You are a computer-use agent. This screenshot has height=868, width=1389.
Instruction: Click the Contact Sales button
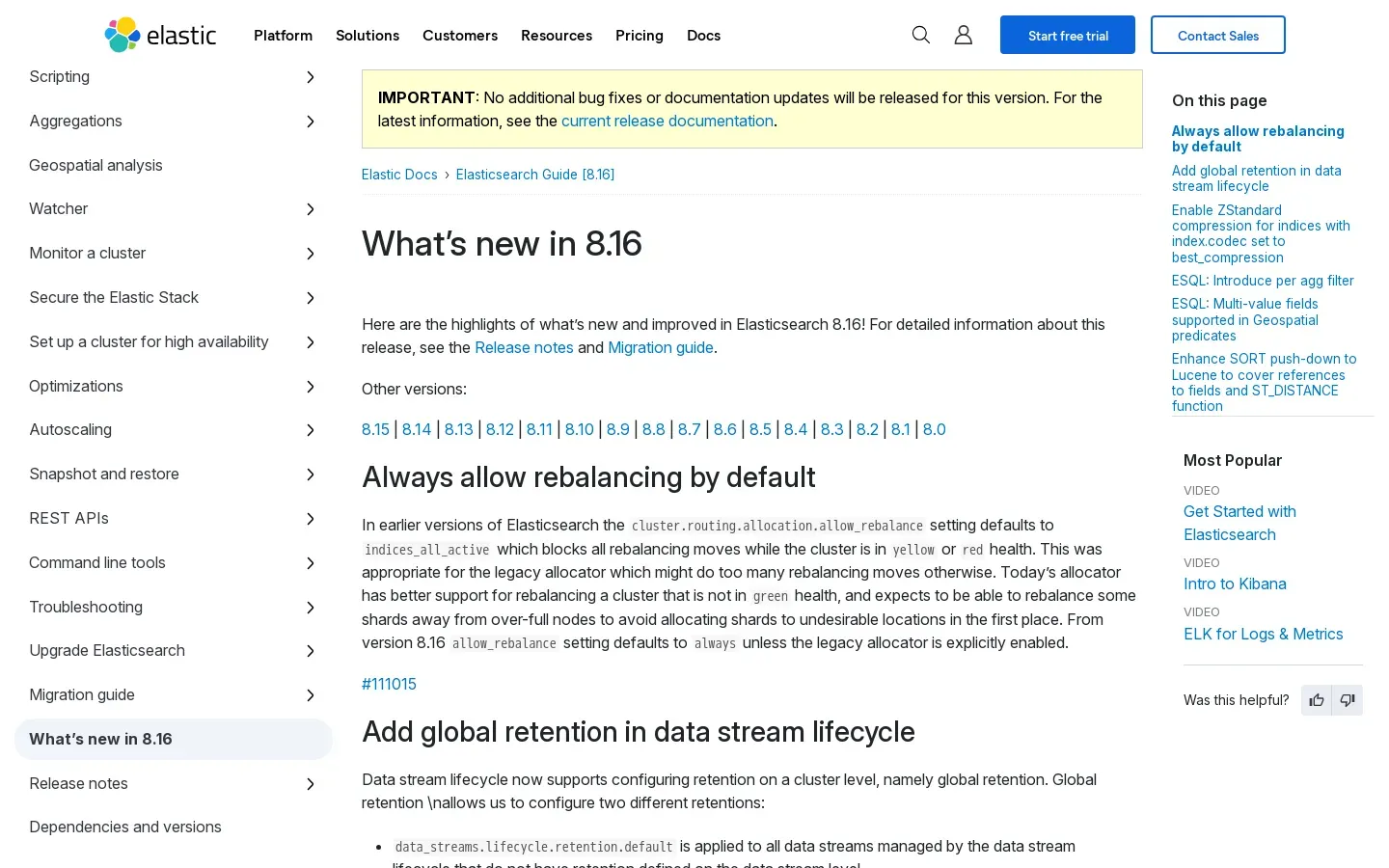(x=1218, y=35)
